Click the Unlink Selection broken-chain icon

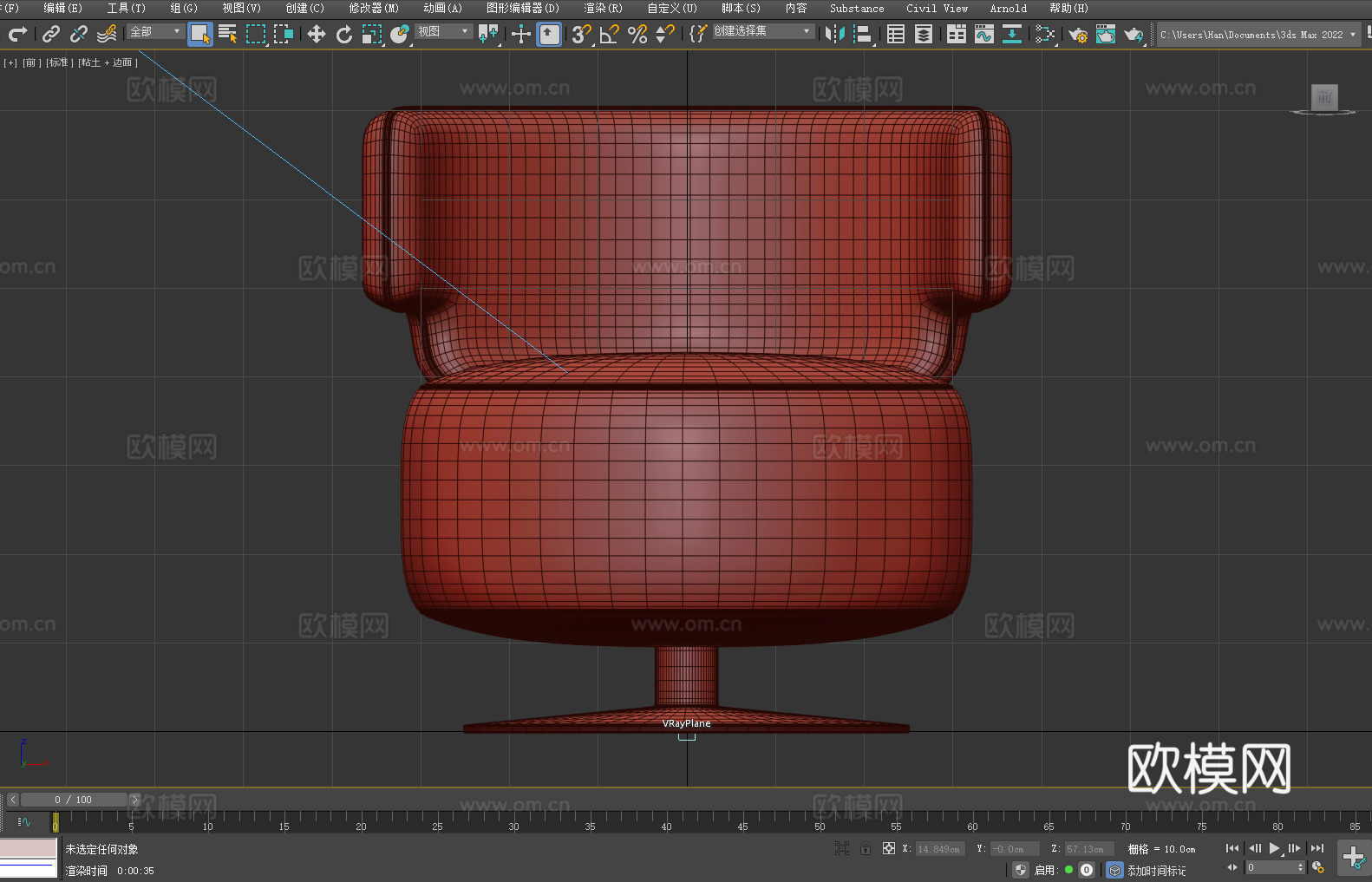tap(79, 34)
